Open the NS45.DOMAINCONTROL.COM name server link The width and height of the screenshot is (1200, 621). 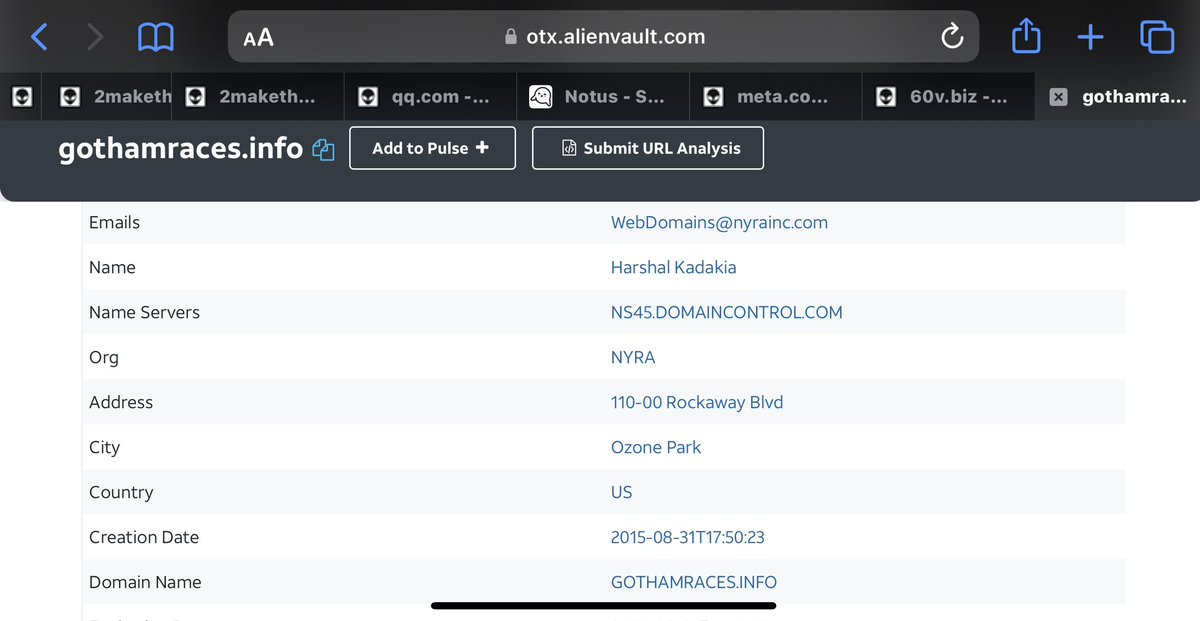coord(726,312)
